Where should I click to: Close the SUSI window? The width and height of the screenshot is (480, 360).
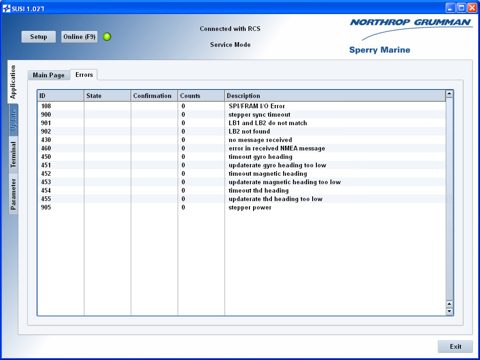[x=472, y=8]
